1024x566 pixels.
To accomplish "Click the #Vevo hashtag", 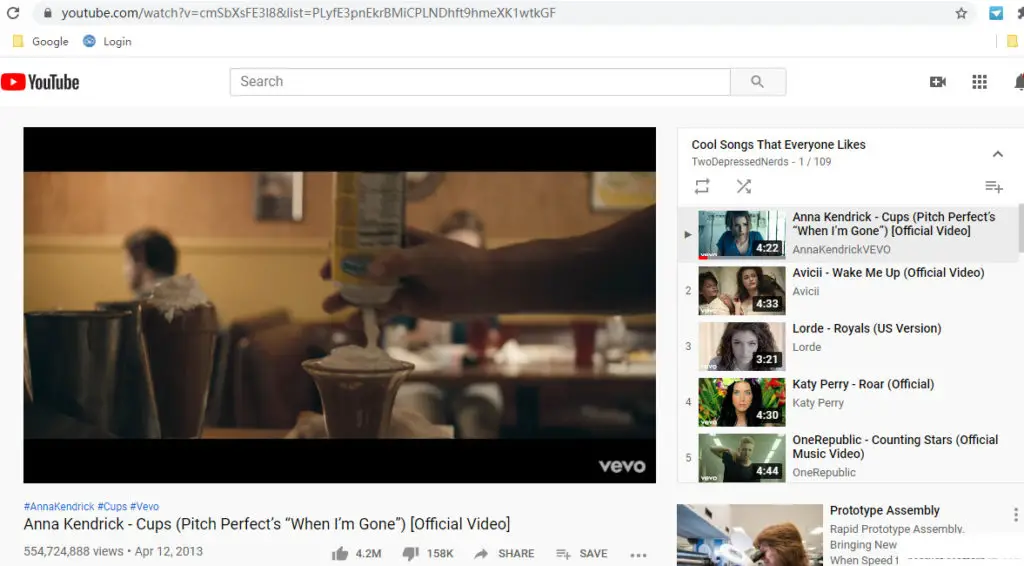I will 144,507.
